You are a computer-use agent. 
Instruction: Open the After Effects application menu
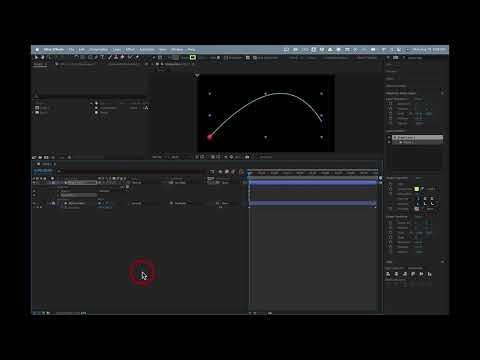54,49
